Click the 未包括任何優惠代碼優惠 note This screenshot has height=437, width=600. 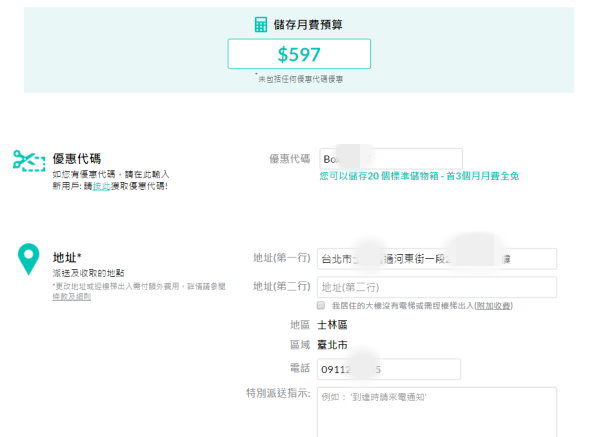[300, 79]
